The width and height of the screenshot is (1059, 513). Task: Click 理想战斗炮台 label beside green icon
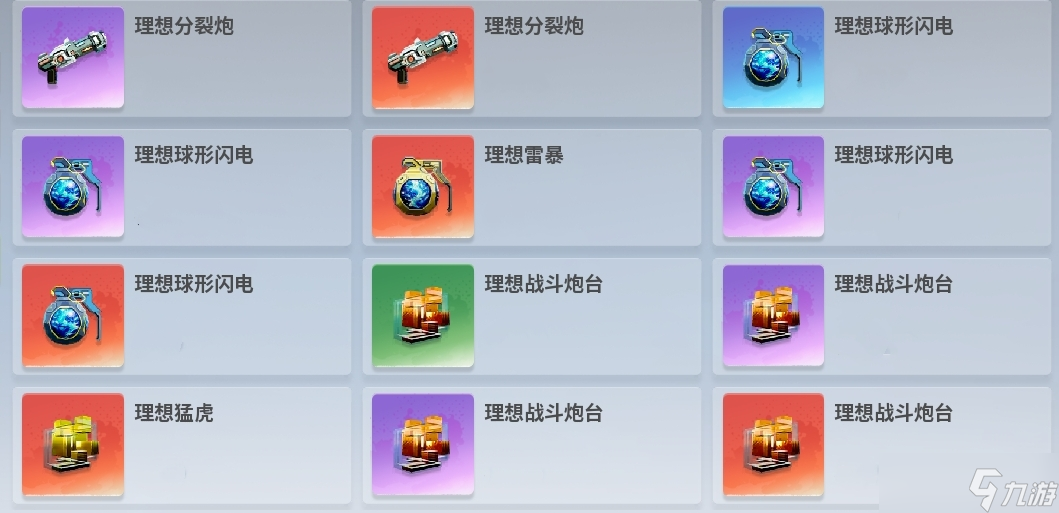click(x=544, y=284)
